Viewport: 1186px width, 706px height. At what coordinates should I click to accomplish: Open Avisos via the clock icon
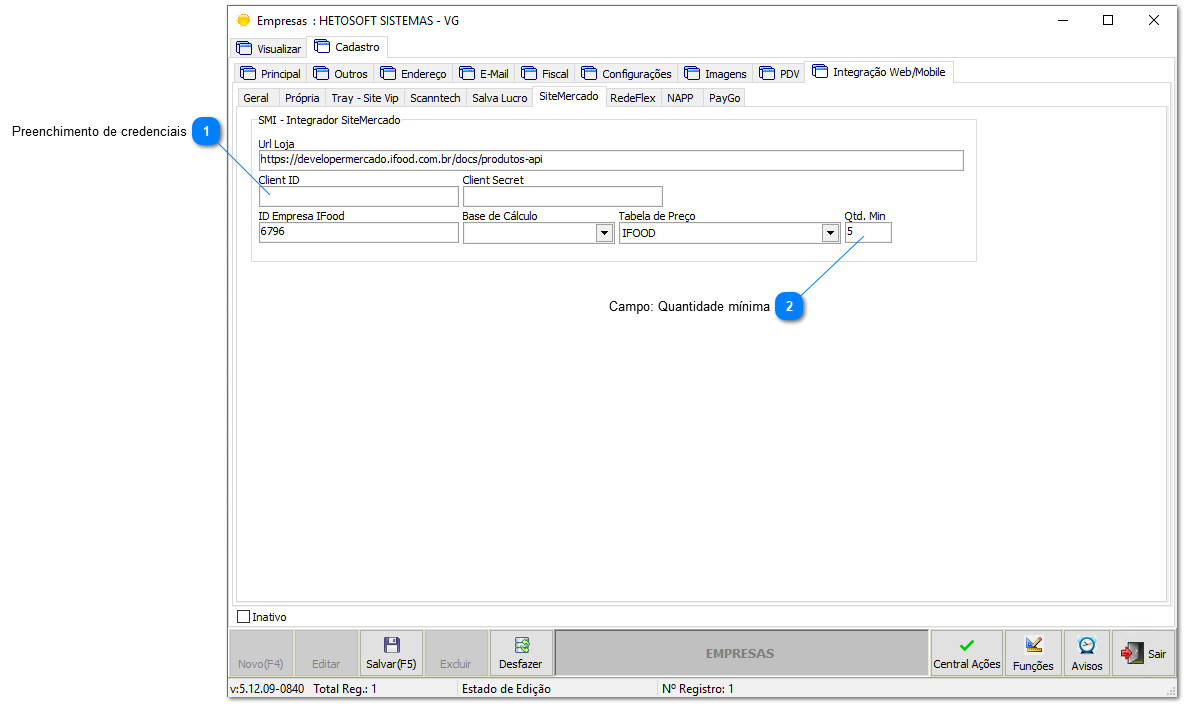click(1086, 646)
